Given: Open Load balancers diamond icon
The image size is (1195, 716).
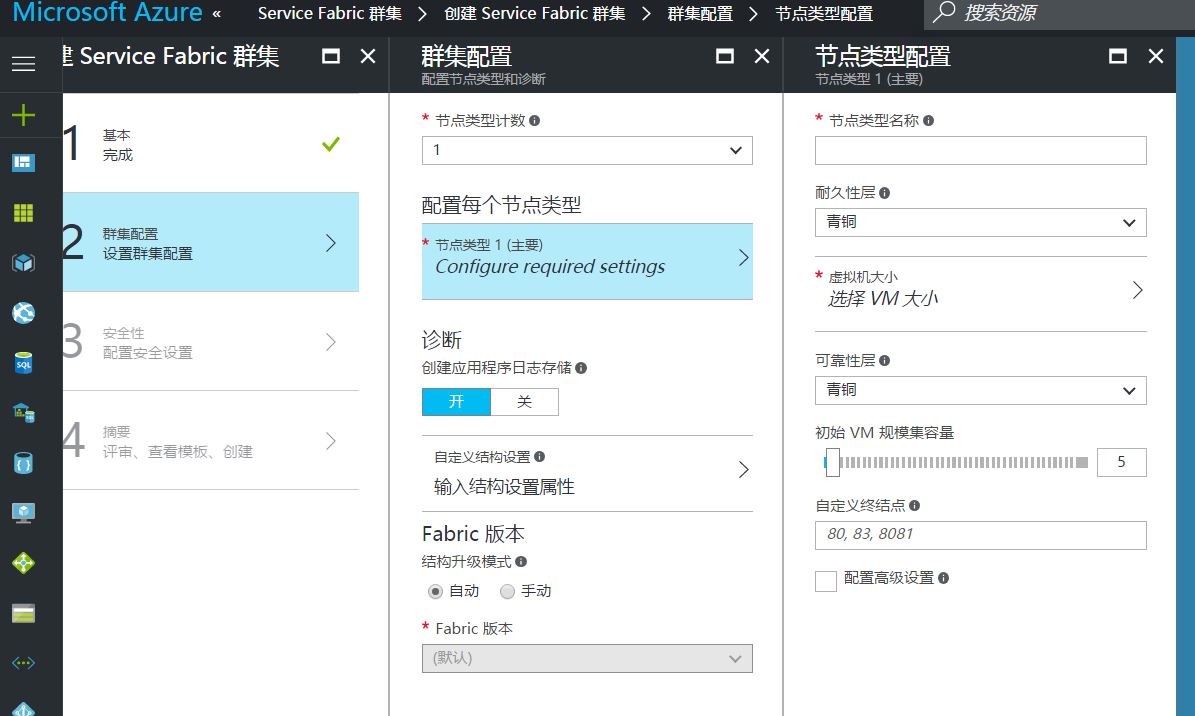Looking at the screenshot, I should click(24, 563).
